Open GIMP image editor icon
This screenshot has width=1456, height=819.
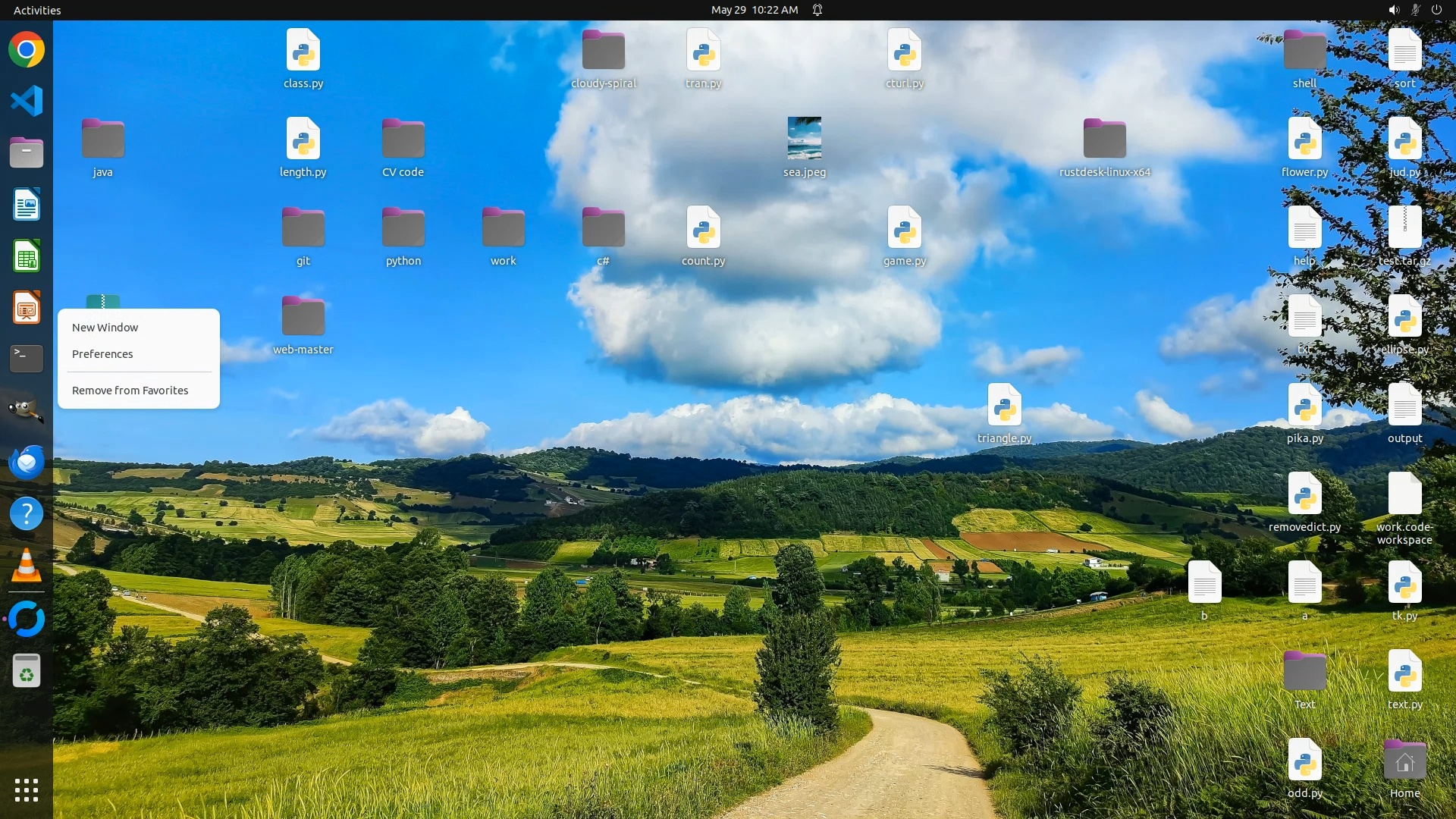coord(27,410)
